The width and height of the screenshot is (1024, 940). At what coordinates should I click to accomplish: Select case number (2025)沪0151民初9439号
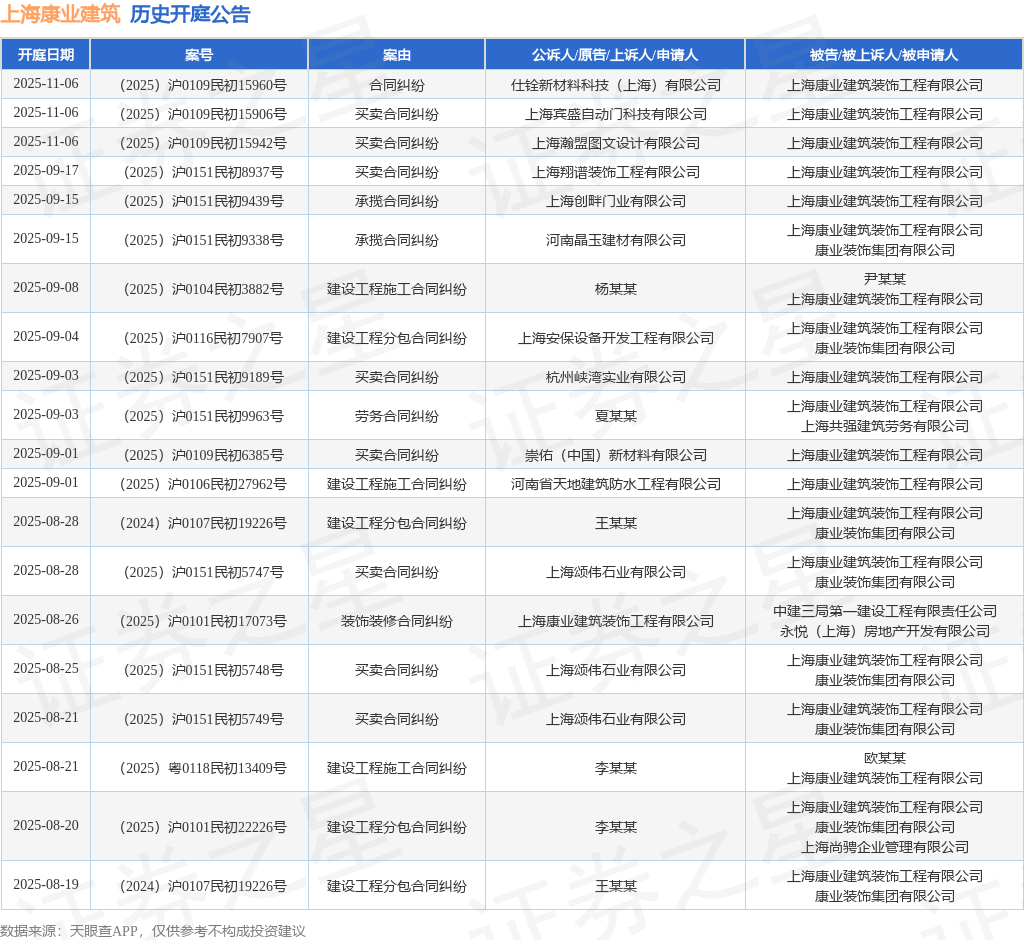203,201
